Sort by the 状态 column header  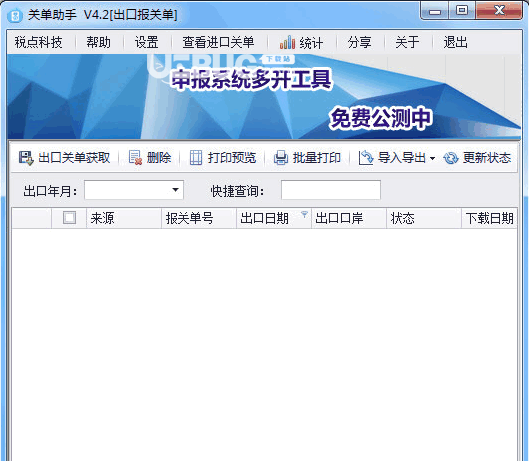coord(424,218)
